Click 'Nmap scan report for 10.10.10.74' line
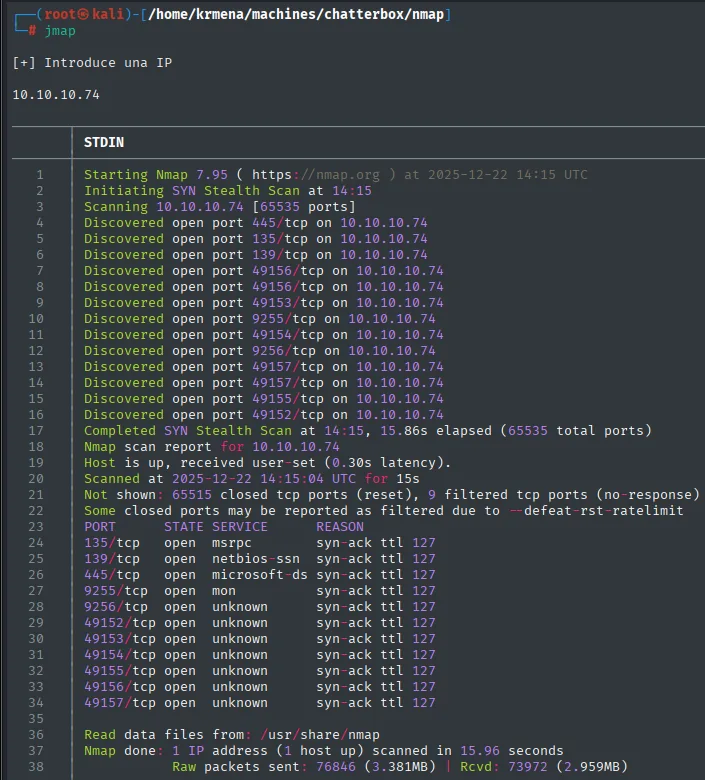The height and width of the screenshot is (780, 705). (211, 446)
